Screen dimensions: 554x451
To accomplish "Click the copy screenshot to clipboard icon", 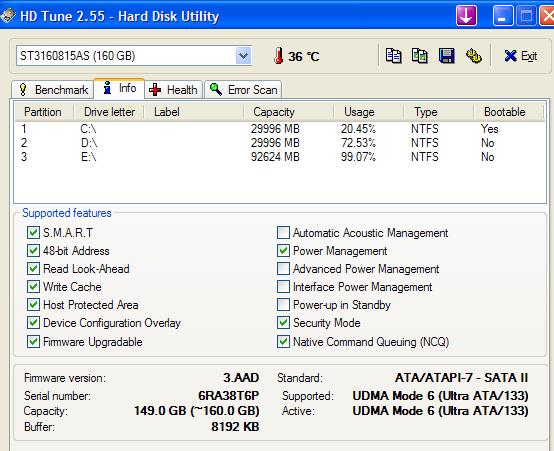I will tap(420, 56).
